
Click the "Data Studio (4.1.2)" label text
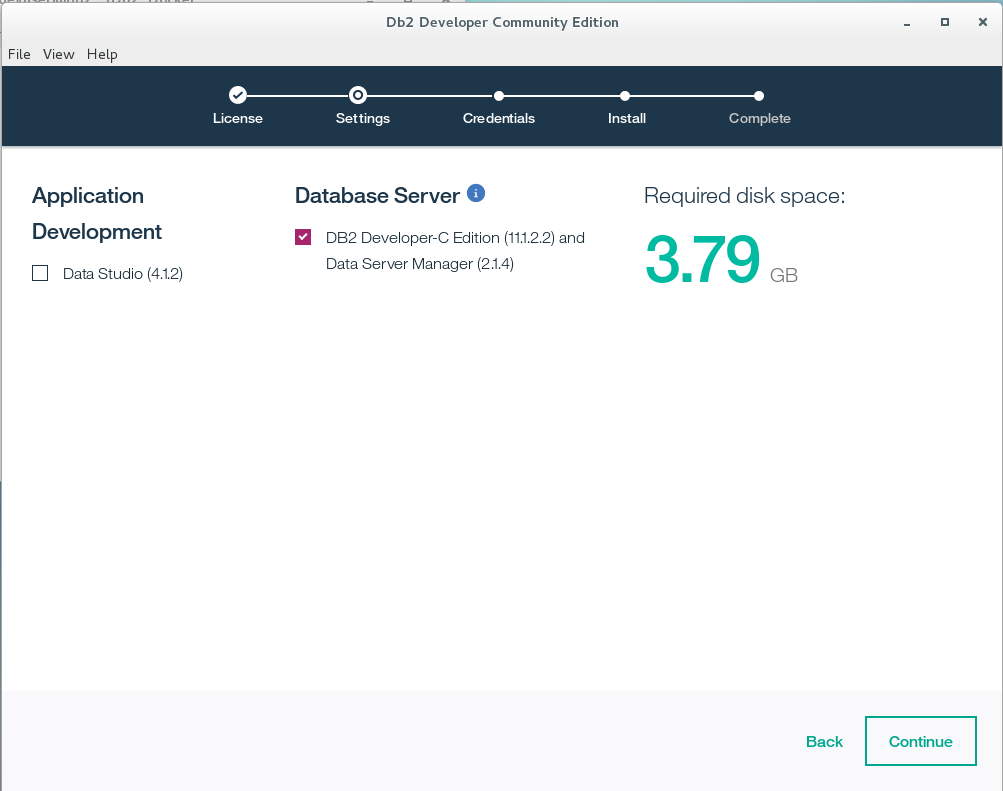pyautogui.click(x=123, y=274)
